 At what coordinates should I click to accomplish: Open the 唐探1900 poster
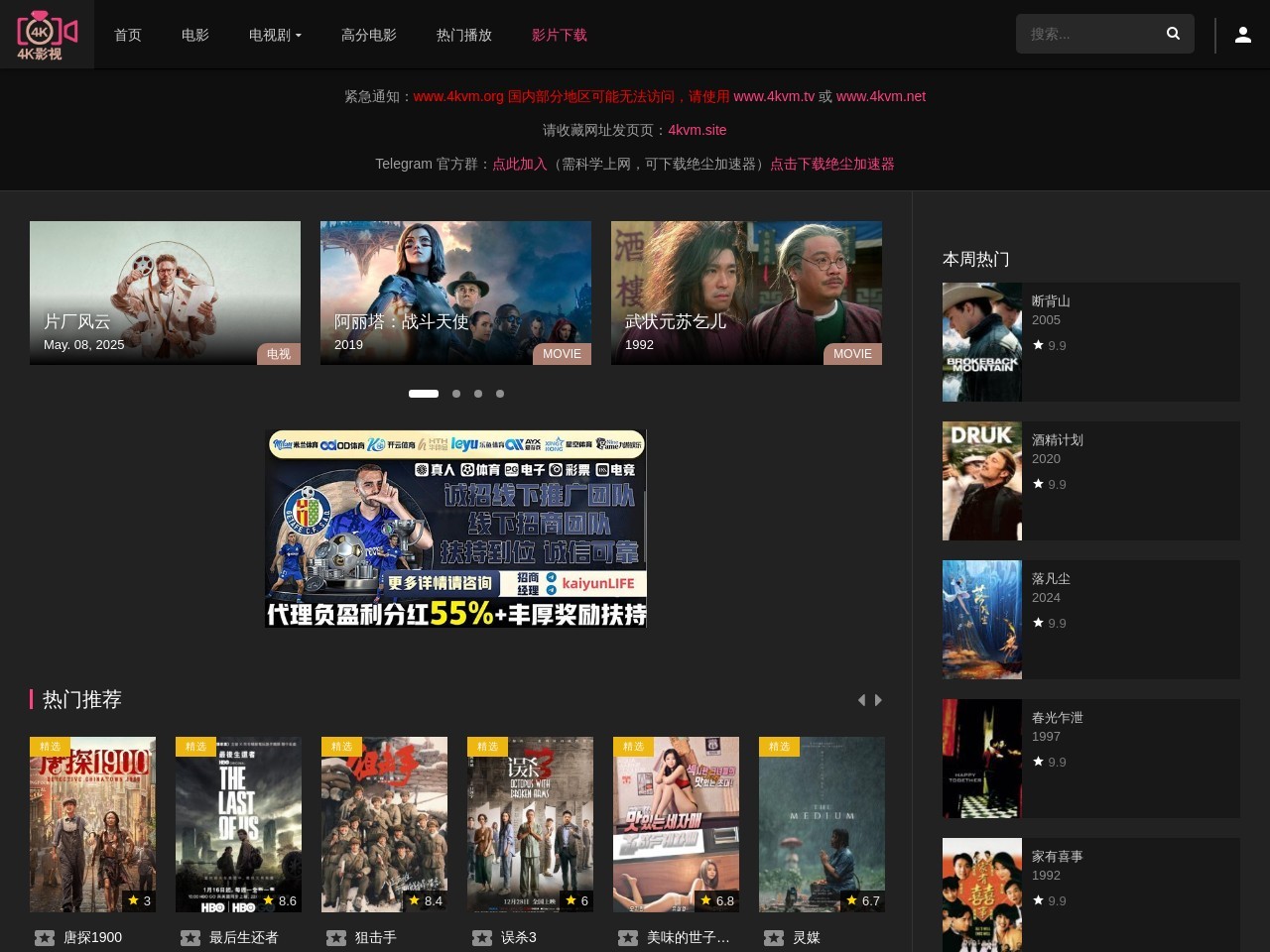coord(92,824)
